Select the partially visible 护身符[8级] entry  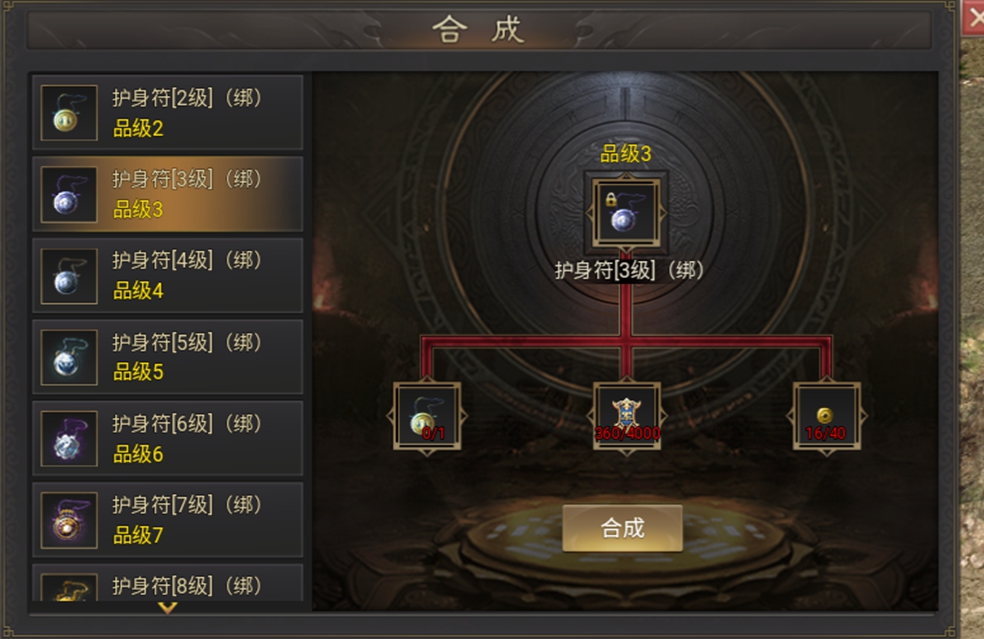[x=168, y=583]
